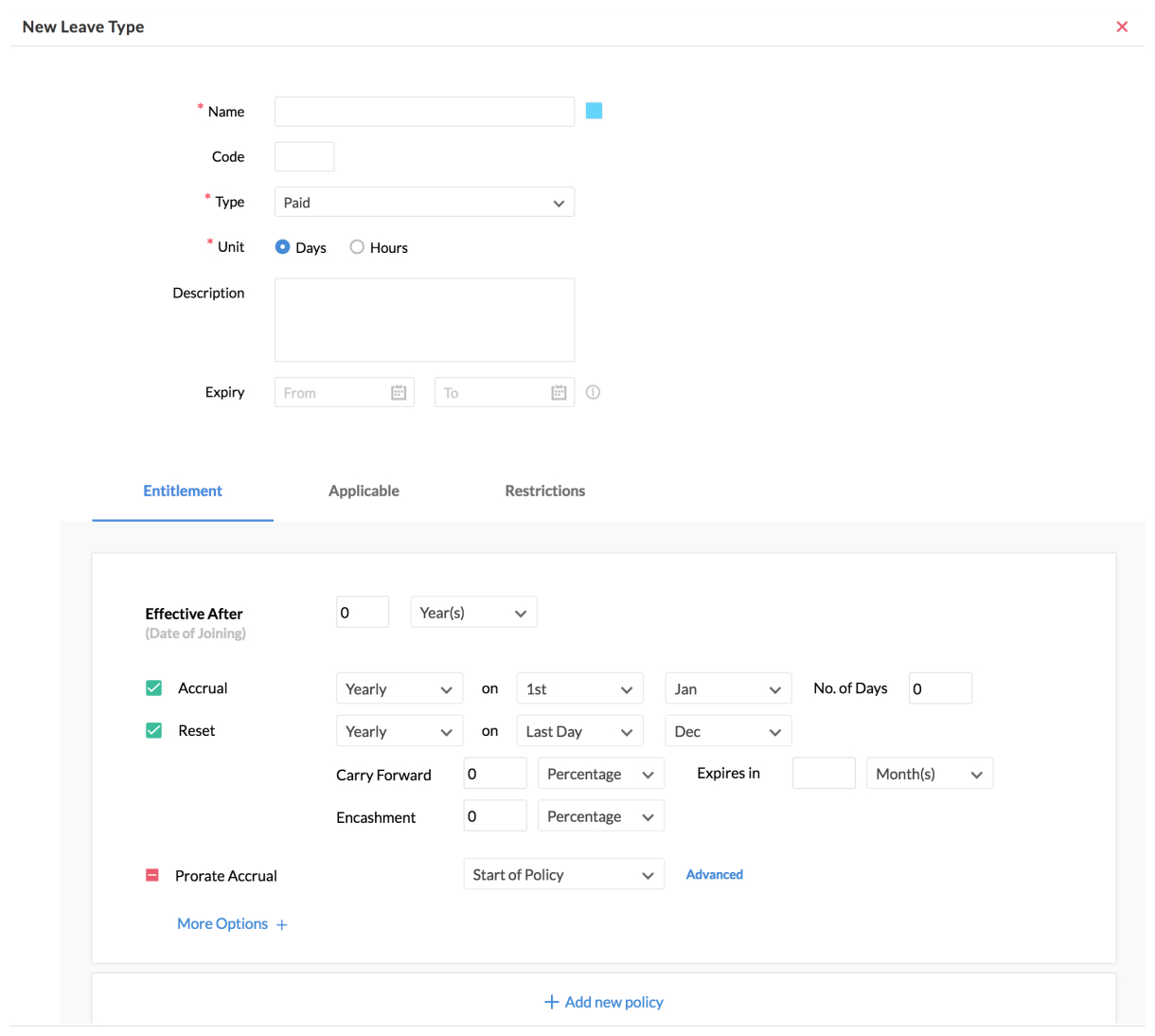Click into the Name input field
This screenshot has width=1155, height=1036.
pos(424,112)
